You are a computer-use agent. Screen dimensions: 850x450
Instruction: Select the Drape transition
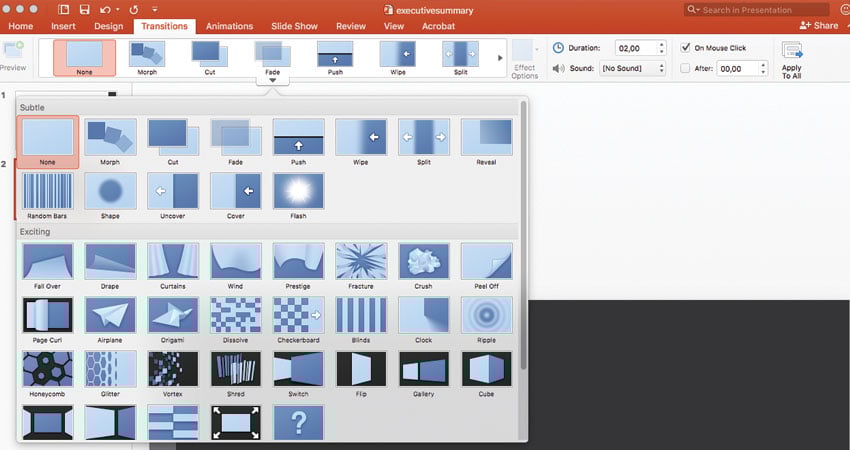[x=110, y=266]
